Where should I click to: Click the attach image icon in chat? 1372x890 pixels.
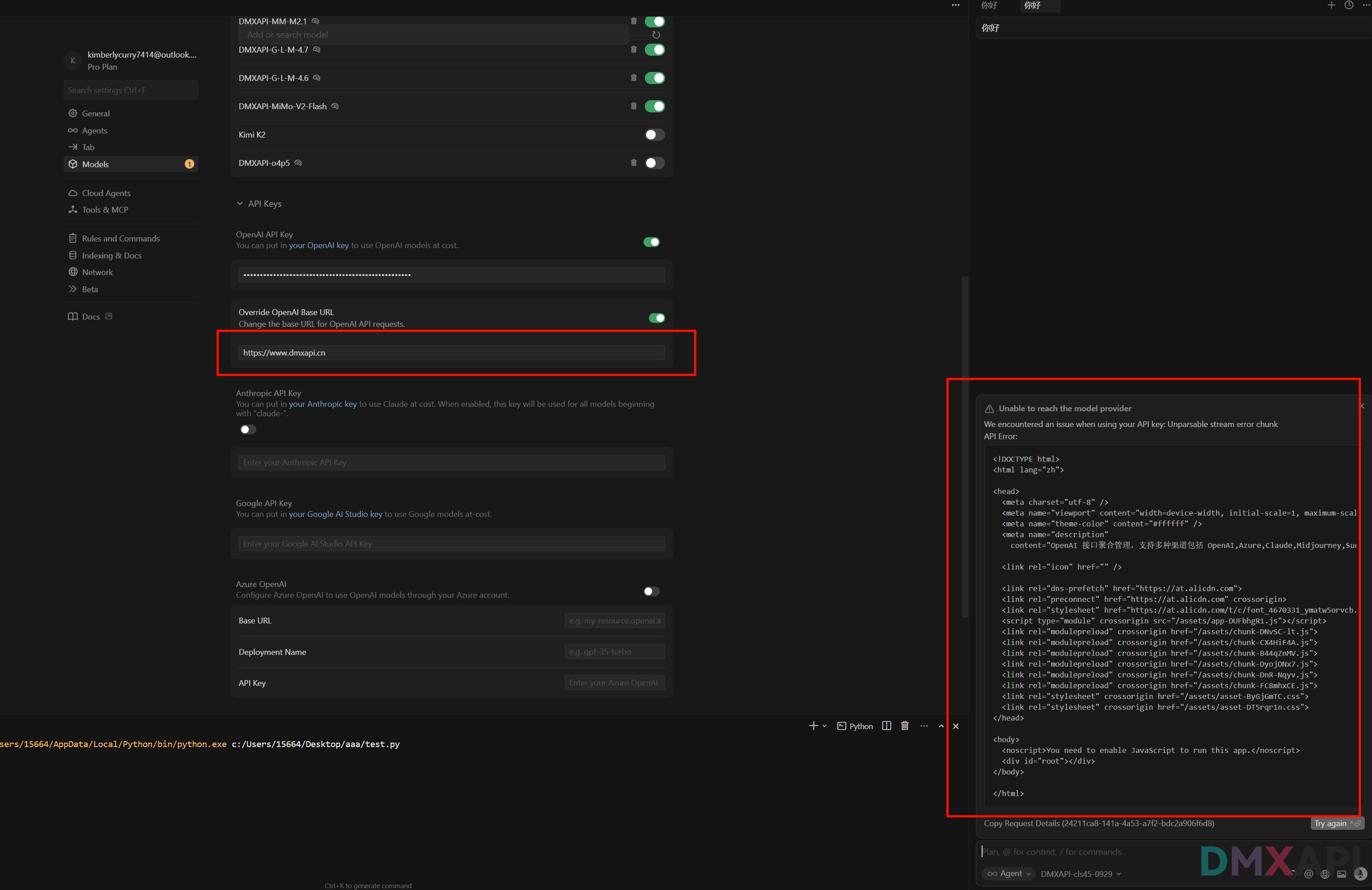click(x=1341, y=874)
